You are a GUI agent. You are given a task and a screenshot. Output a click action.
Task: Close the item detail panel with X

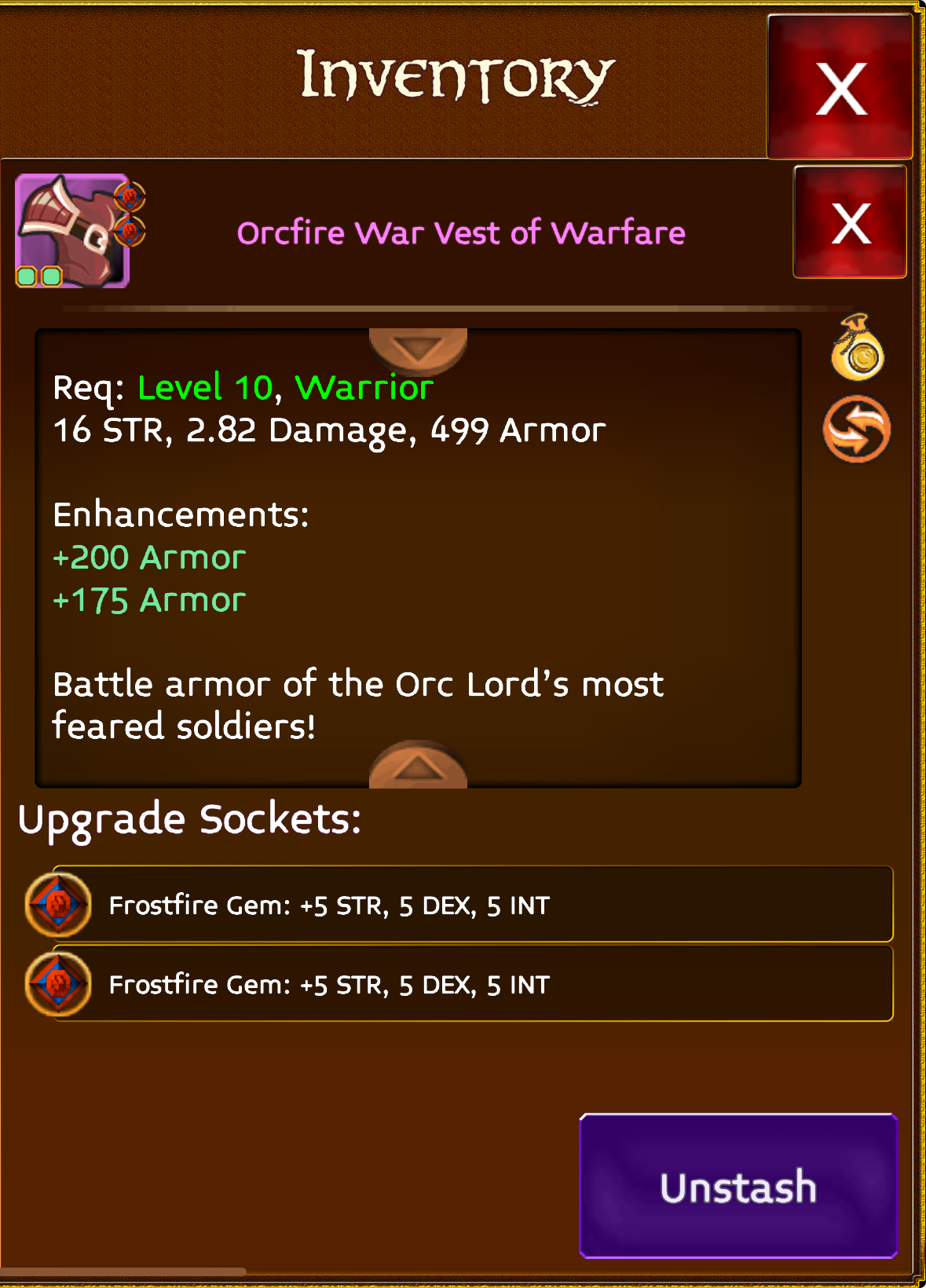850,222
